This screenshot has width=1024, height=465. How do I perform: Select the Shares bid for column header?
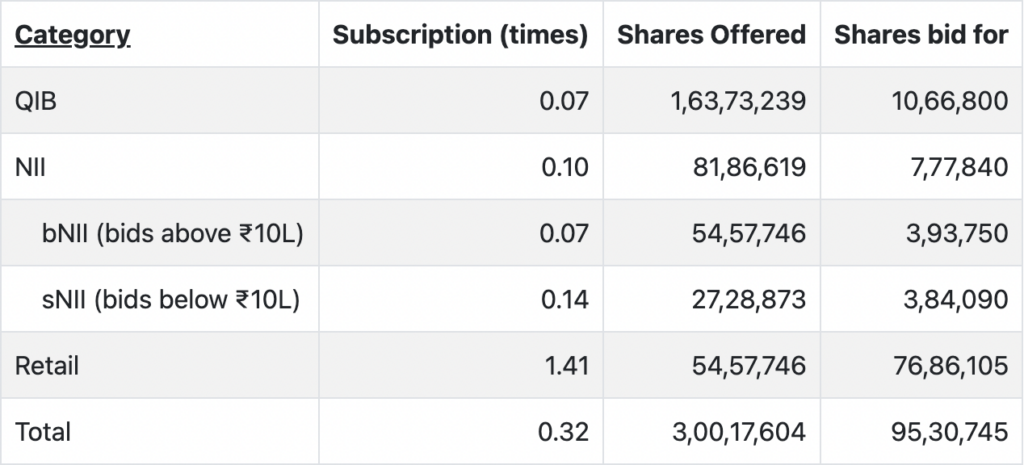(921, 35)
